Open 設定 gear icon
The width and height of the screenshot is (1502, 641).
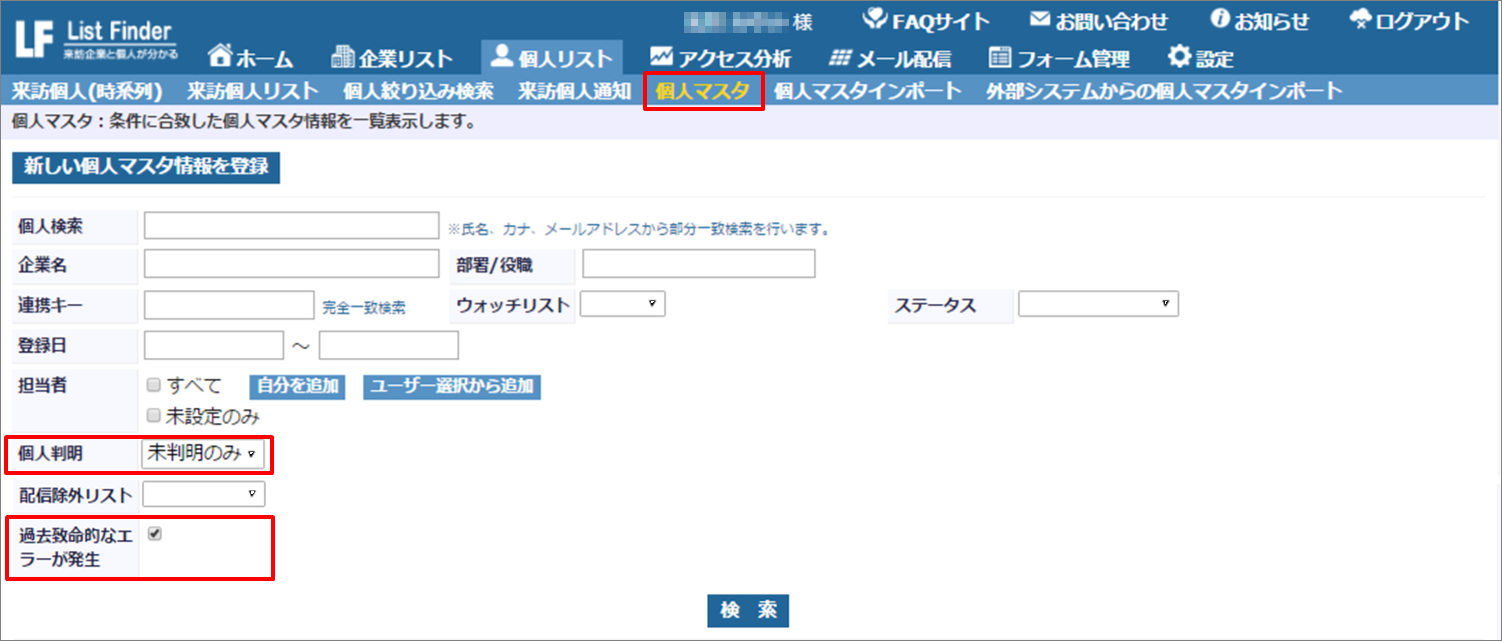point(1180,57)
